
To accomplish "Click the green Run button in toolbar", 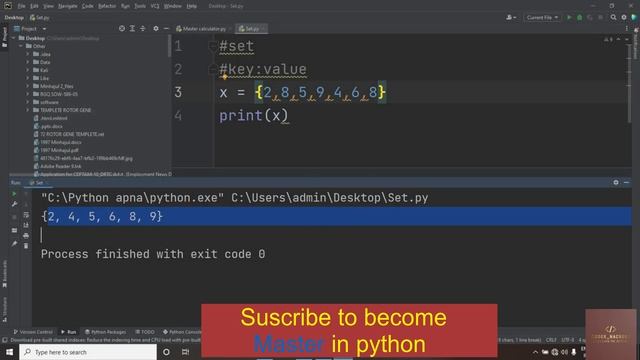I will coord(569,18).
